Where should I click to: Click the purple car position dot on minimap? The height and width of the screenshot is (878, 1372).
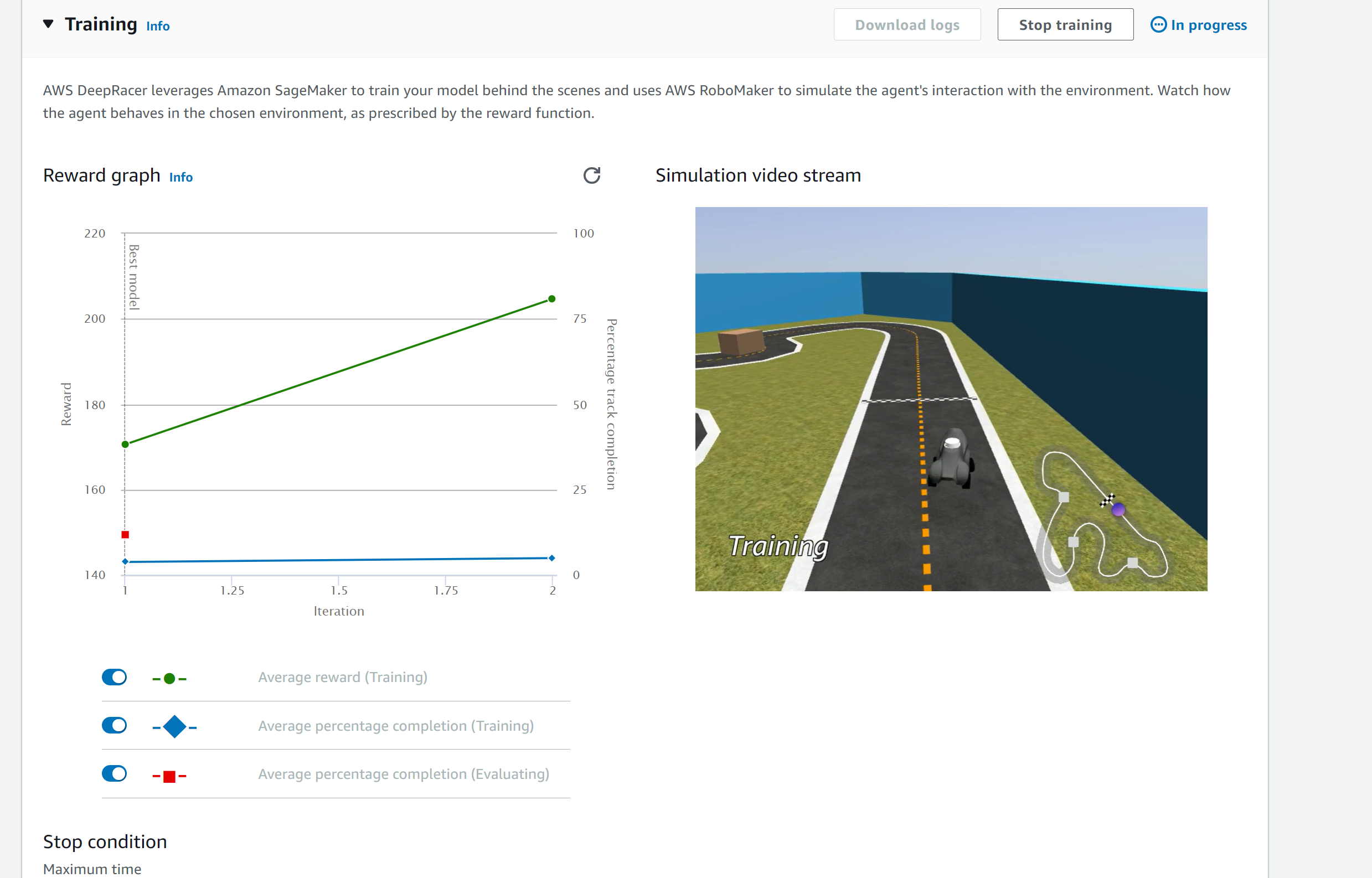tap(1118, 510)
